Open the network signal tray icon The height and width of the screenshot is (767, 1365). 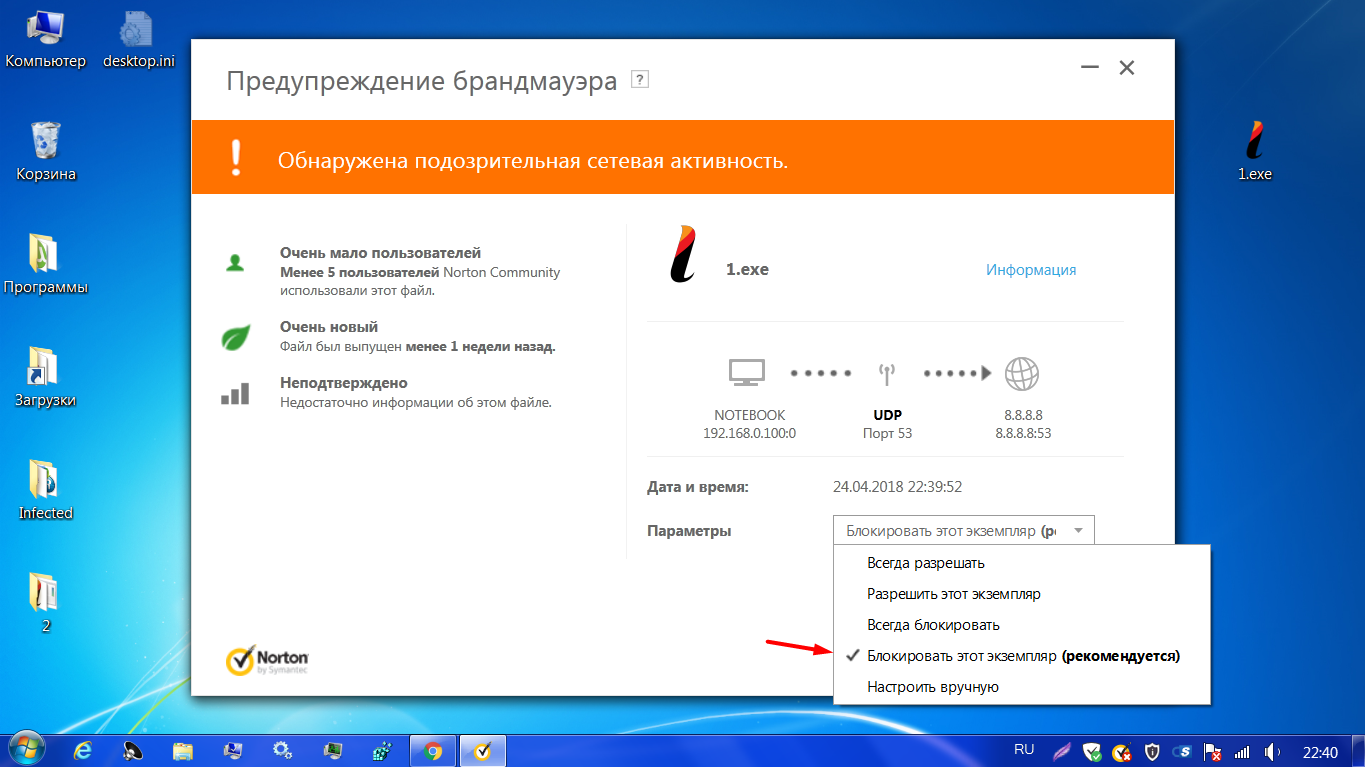click(1242, 751)
